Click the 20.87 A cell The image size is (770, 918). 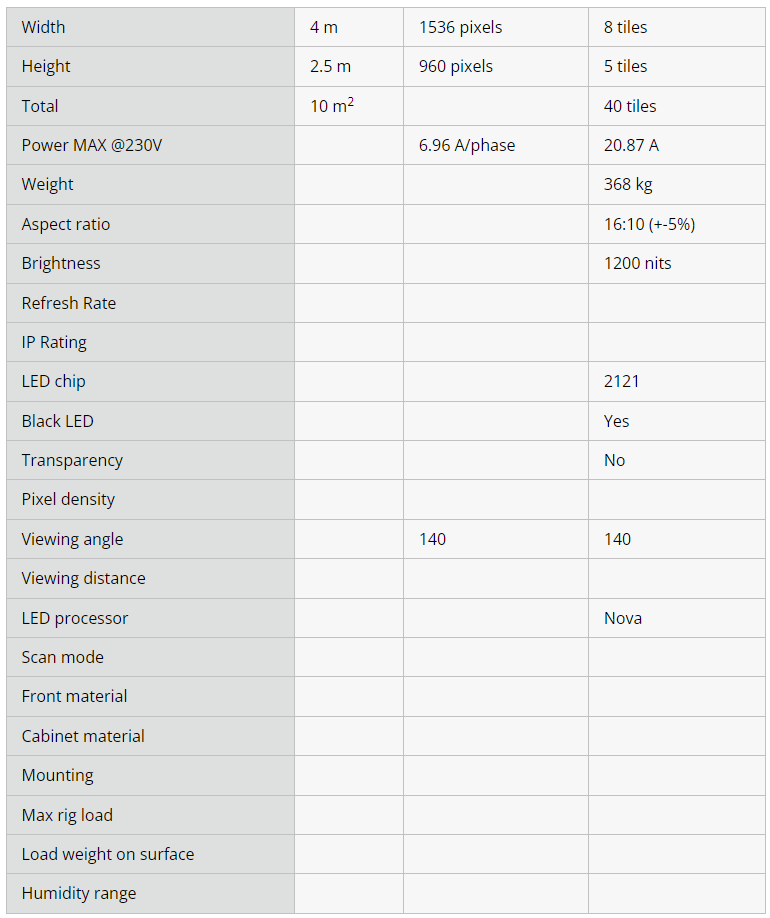click(631, 145)
